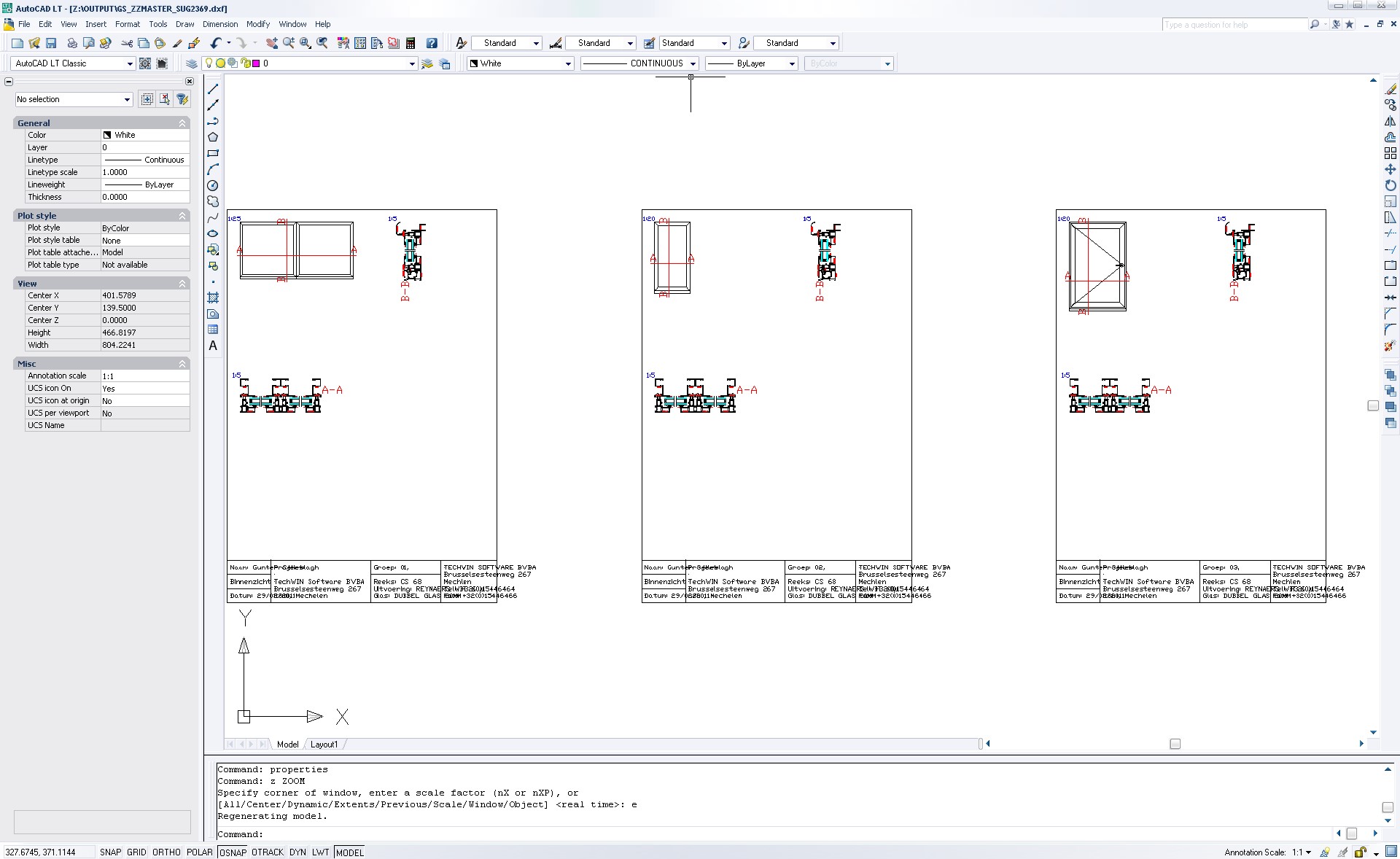Click the layer color swatch in layer dropdown
Image resolution: width=1400 pixels, height=859 pixels.
pyautogui.click(x=255, y=63)
